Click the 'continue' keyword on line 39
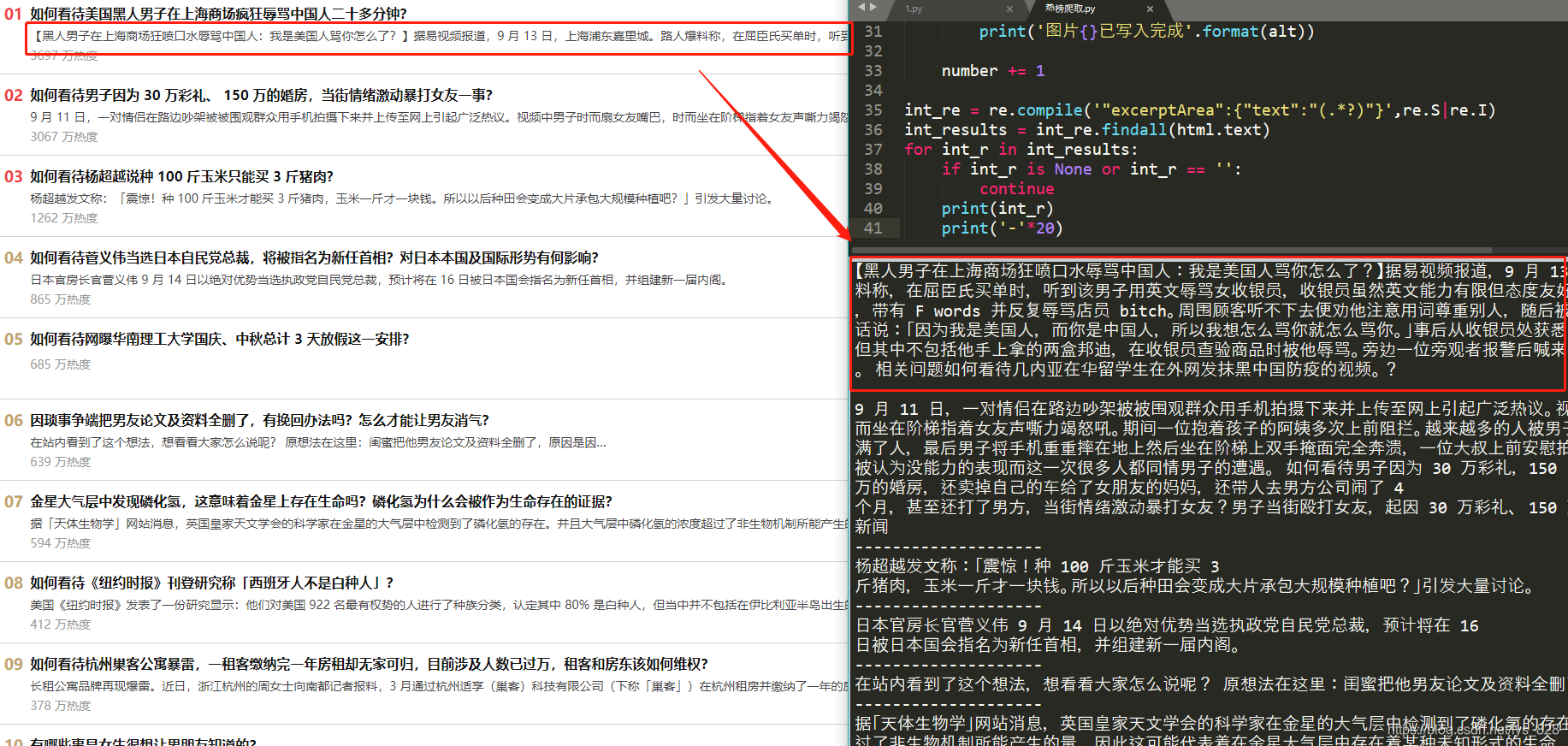 [x=1016, y=189]
